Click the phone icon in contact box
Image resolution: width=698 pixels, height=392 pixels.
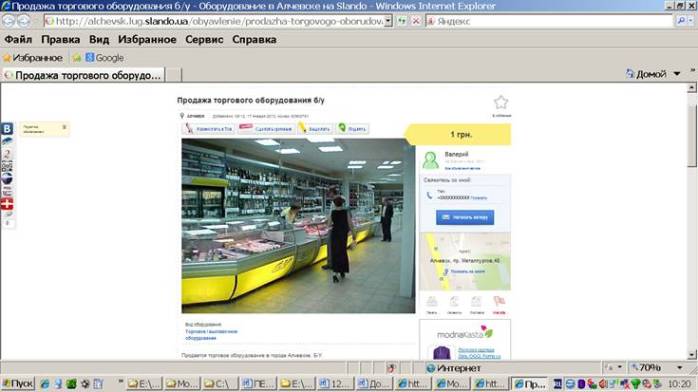click(429, 195)
